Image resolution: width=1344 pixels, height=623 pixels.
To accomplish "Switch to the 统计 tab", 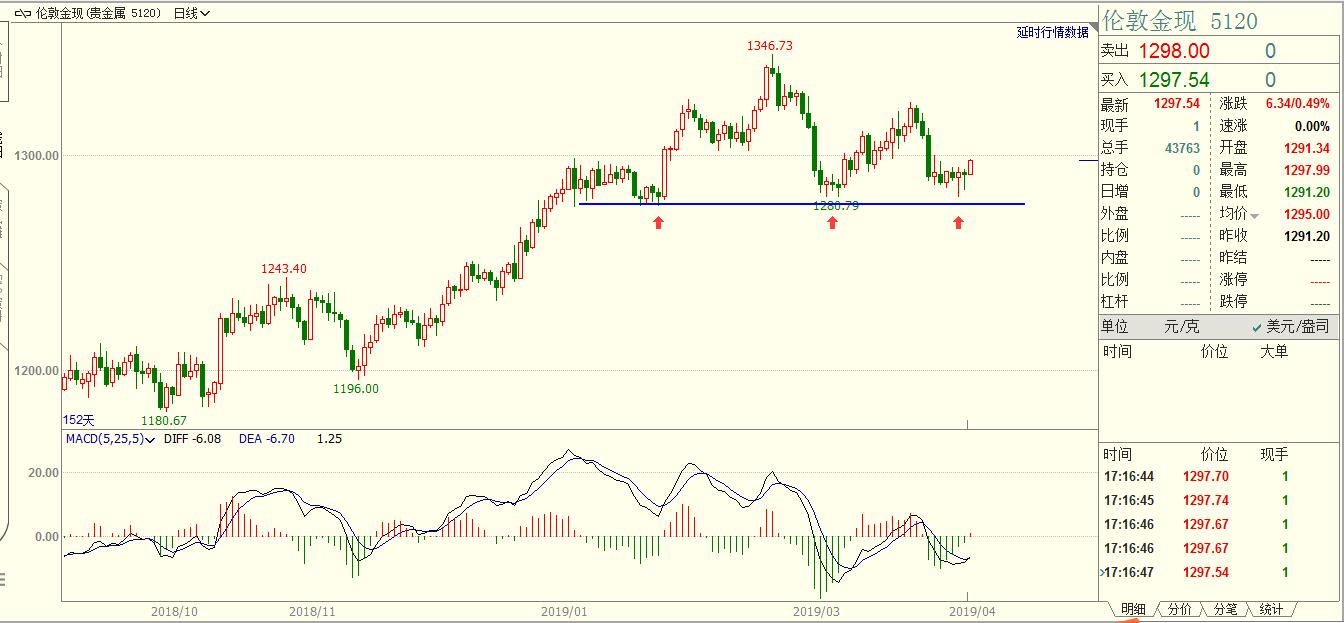I will [x=1271, y=609].
